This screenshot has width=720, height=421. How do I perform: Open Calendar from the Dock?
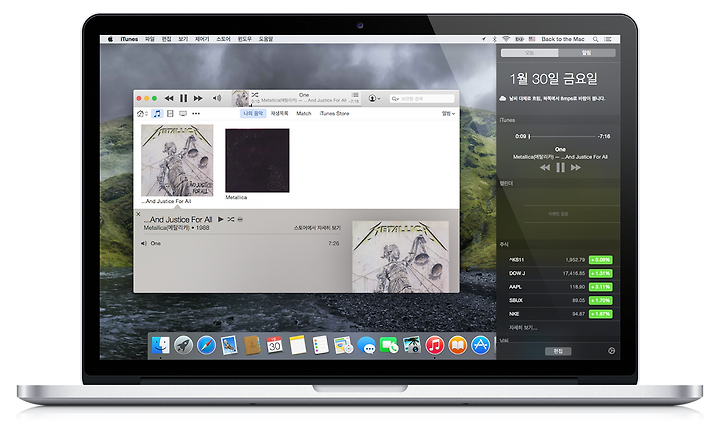pyautogui.click(x=275, y=345)
